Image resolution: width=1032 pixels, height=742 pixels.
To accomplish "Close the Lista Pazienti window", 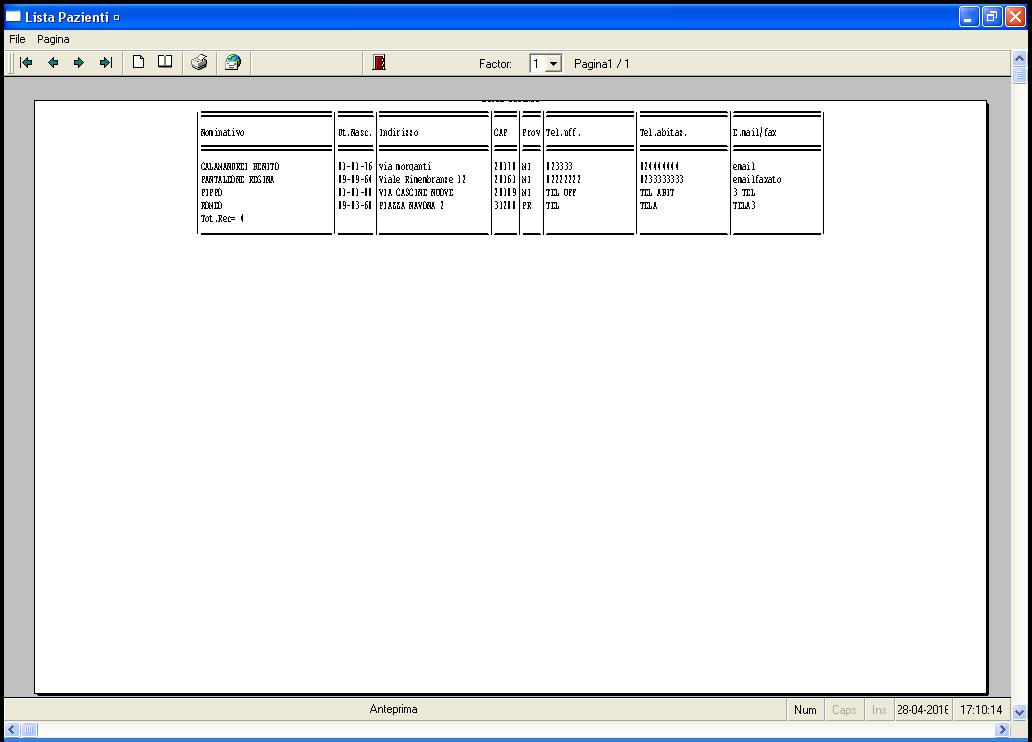I will click(x=1016, y=17).
